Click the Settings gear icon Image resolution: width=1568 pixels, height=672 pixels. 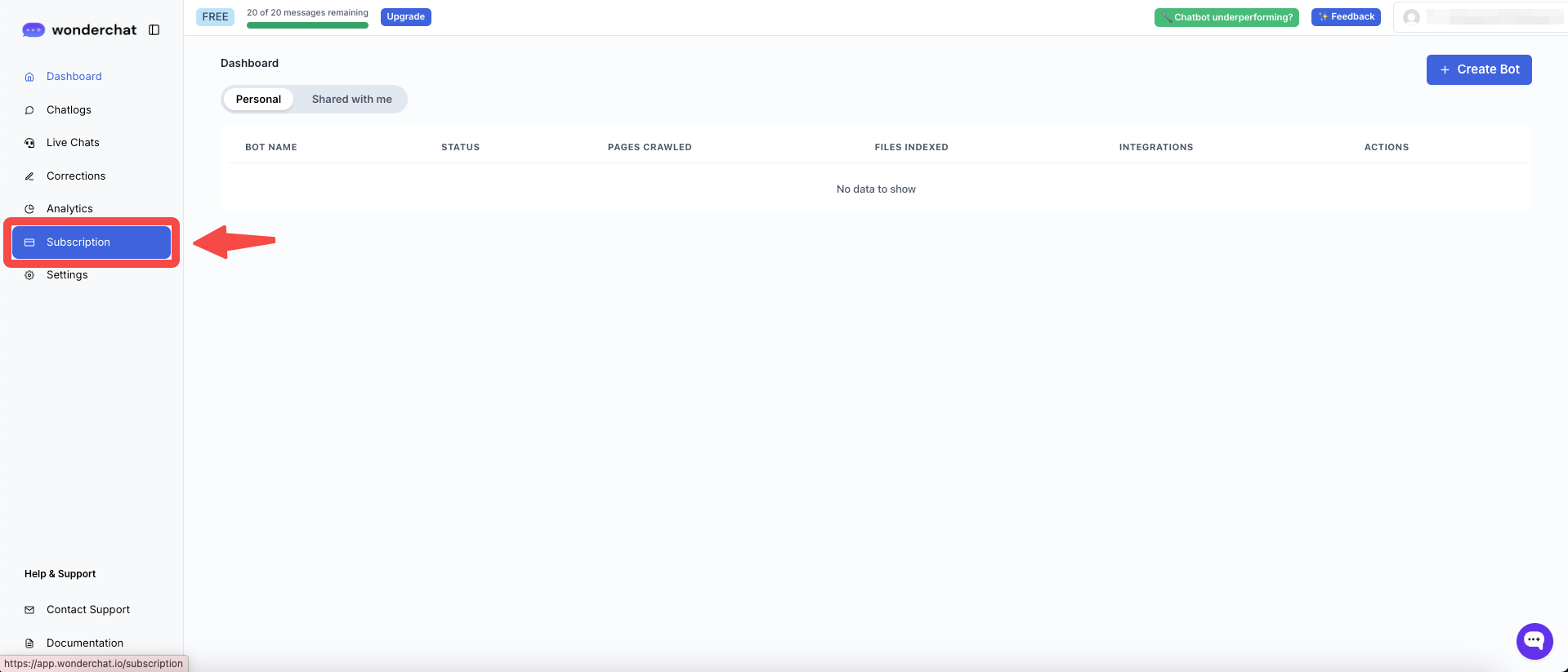(x=29, y=275)
